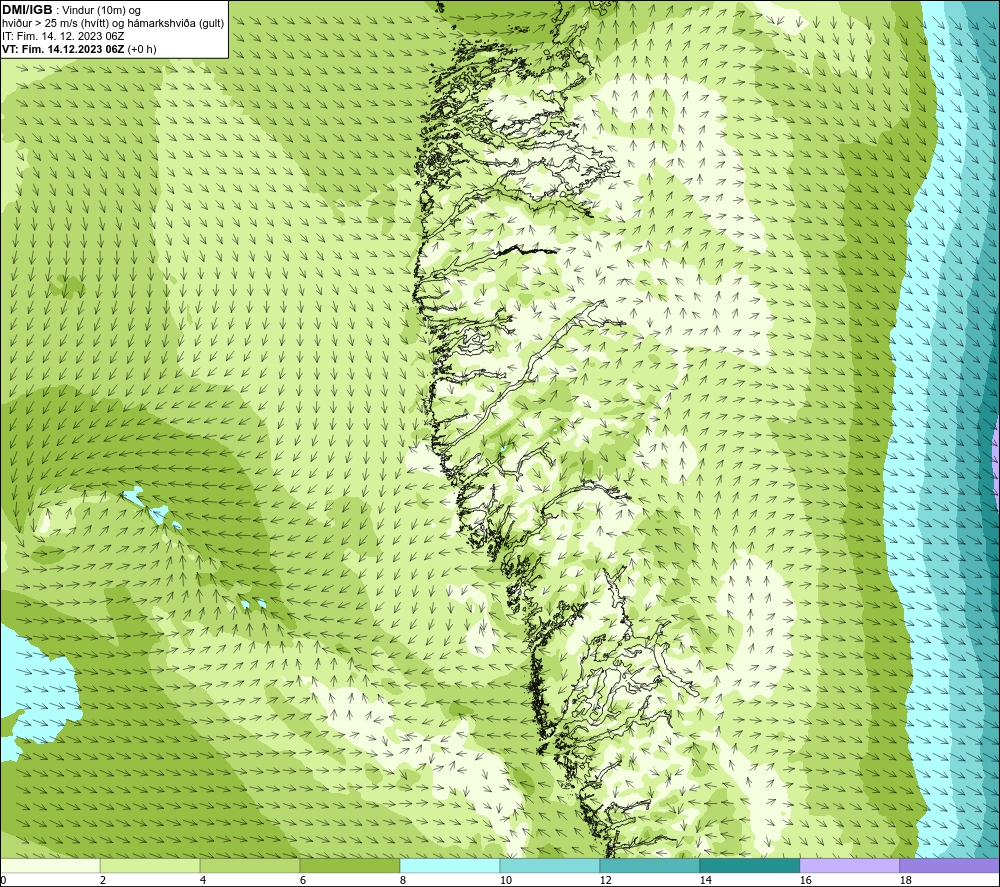Click the 'VT: Fim. 14.12.2023 06Z' line
The image size is (1000, 887).
coord(62,49)
